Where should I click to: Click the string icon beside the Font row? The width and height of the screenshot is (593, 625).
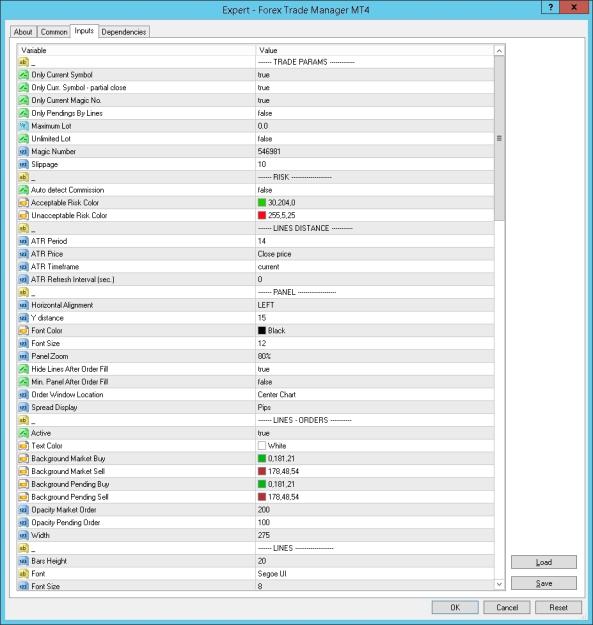click(x=24, y=574)
